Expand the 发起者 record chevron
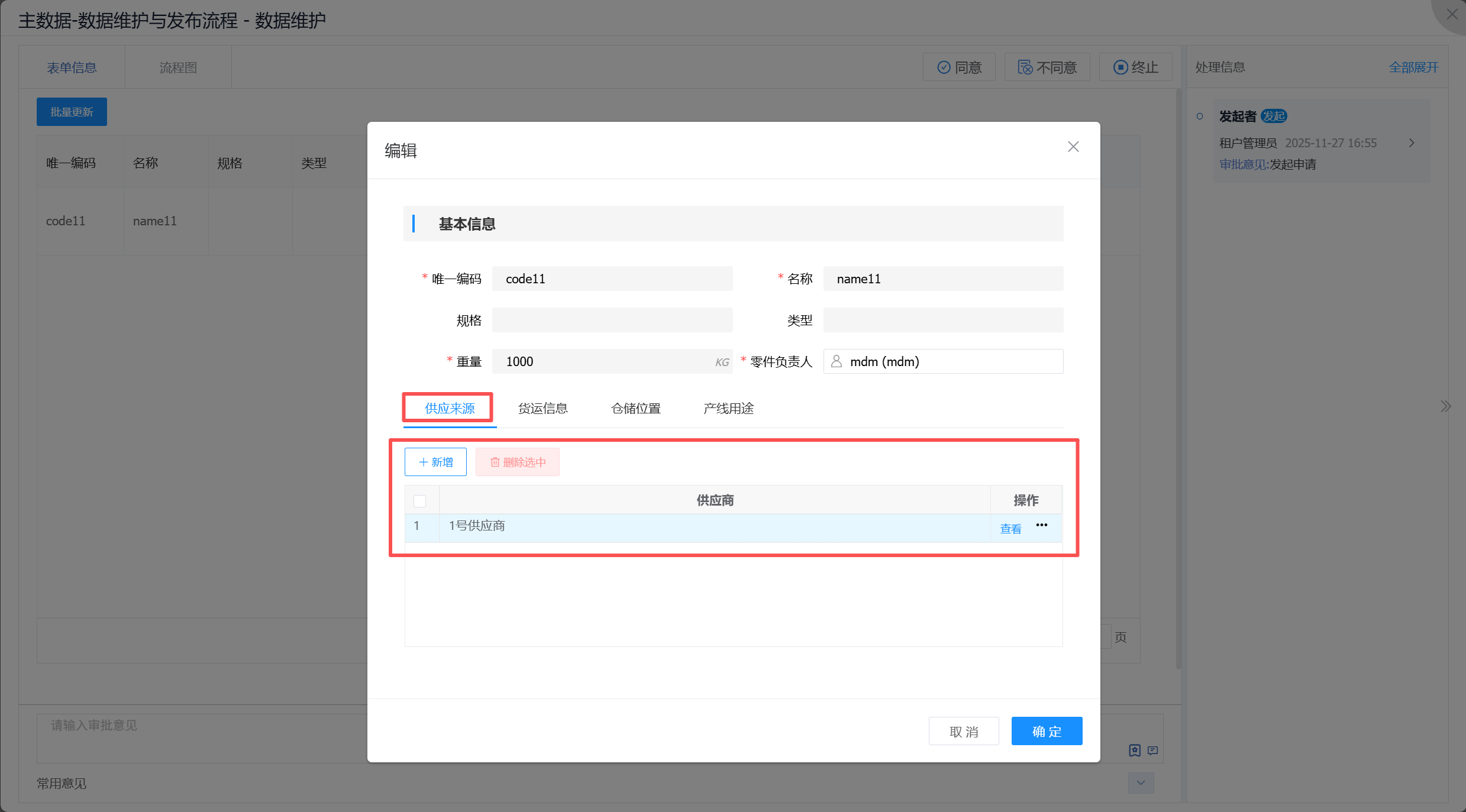This screenshot has width=1466, height=812. pyautogui.click(x=1412, y=143)
